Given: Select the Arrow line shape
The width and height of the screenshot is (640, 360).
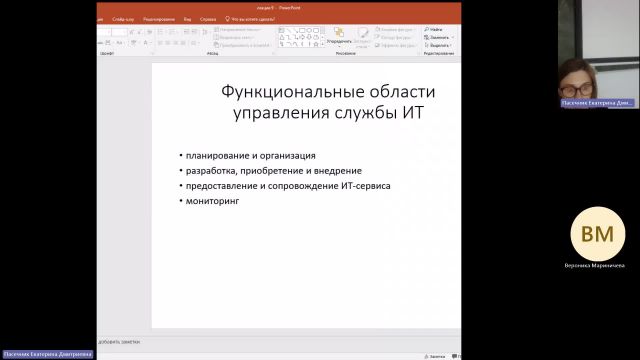Looking at the screenshot, I should coord(295,31).
